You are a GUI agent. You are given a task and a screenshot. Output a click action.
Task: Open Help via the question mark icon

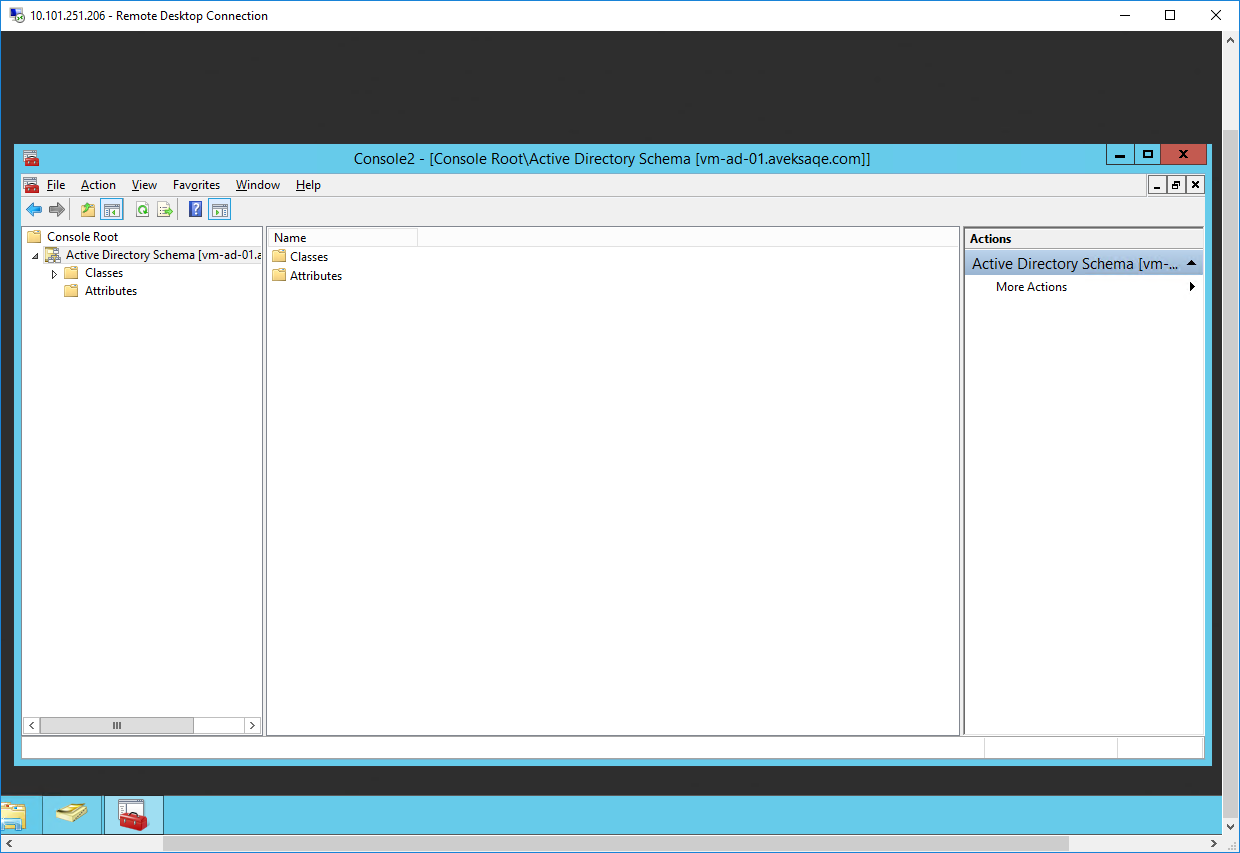[x=196, y=209]
